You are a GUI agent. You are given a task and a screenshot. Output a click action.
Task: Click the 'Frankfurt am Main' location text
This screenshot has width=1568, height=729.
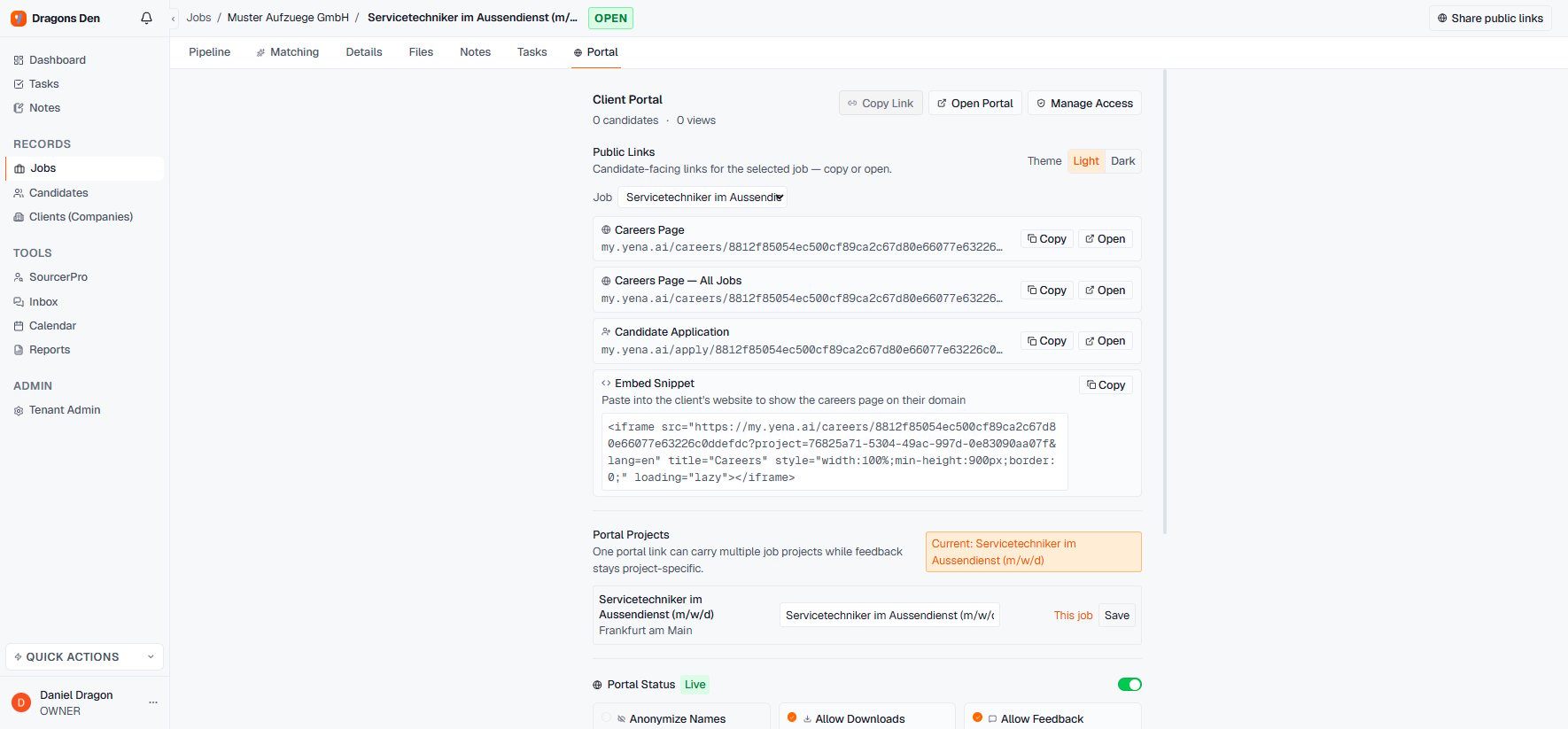click(646, 631)
